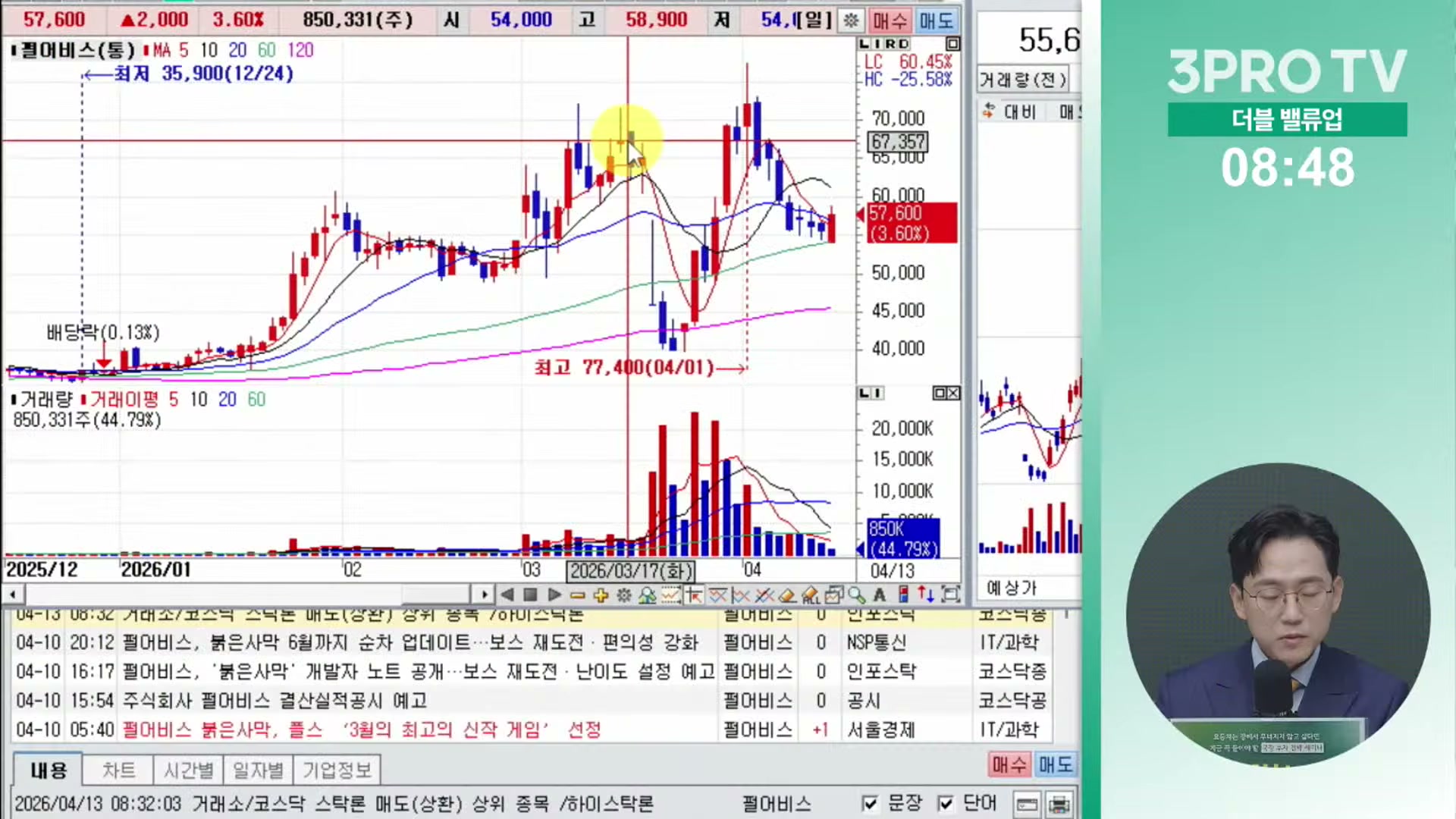Open the 기업정보 tab
The width and height of the screenshot is (1456, 819).
click(x=340, y=770)
